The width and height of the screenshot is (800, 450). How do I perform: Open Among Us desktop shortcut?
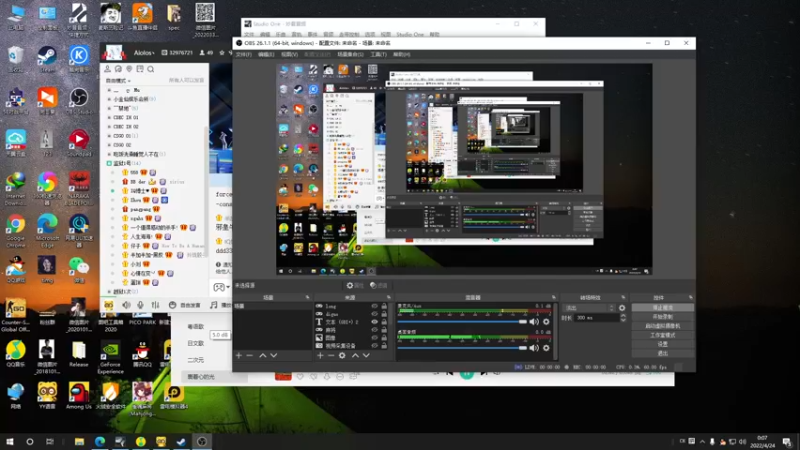[x=79, y=396]
